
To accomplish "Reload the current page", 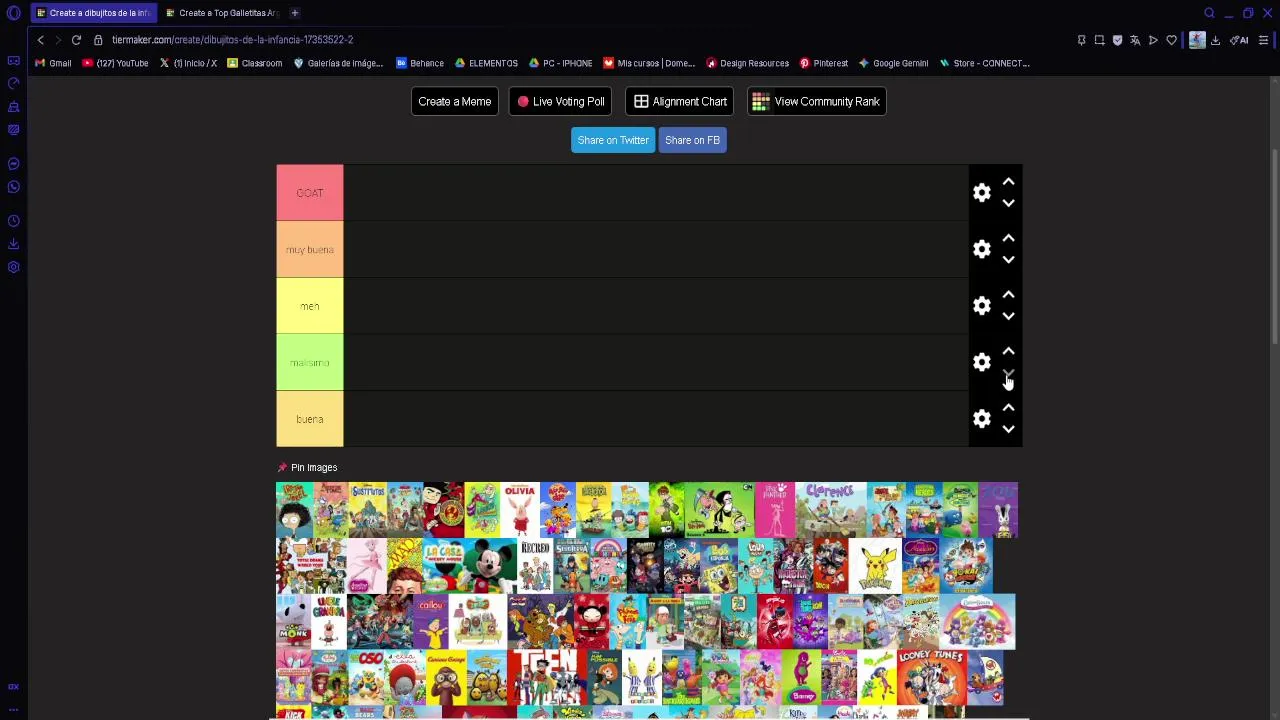I will pyautogui.click(x=76, y=40).
